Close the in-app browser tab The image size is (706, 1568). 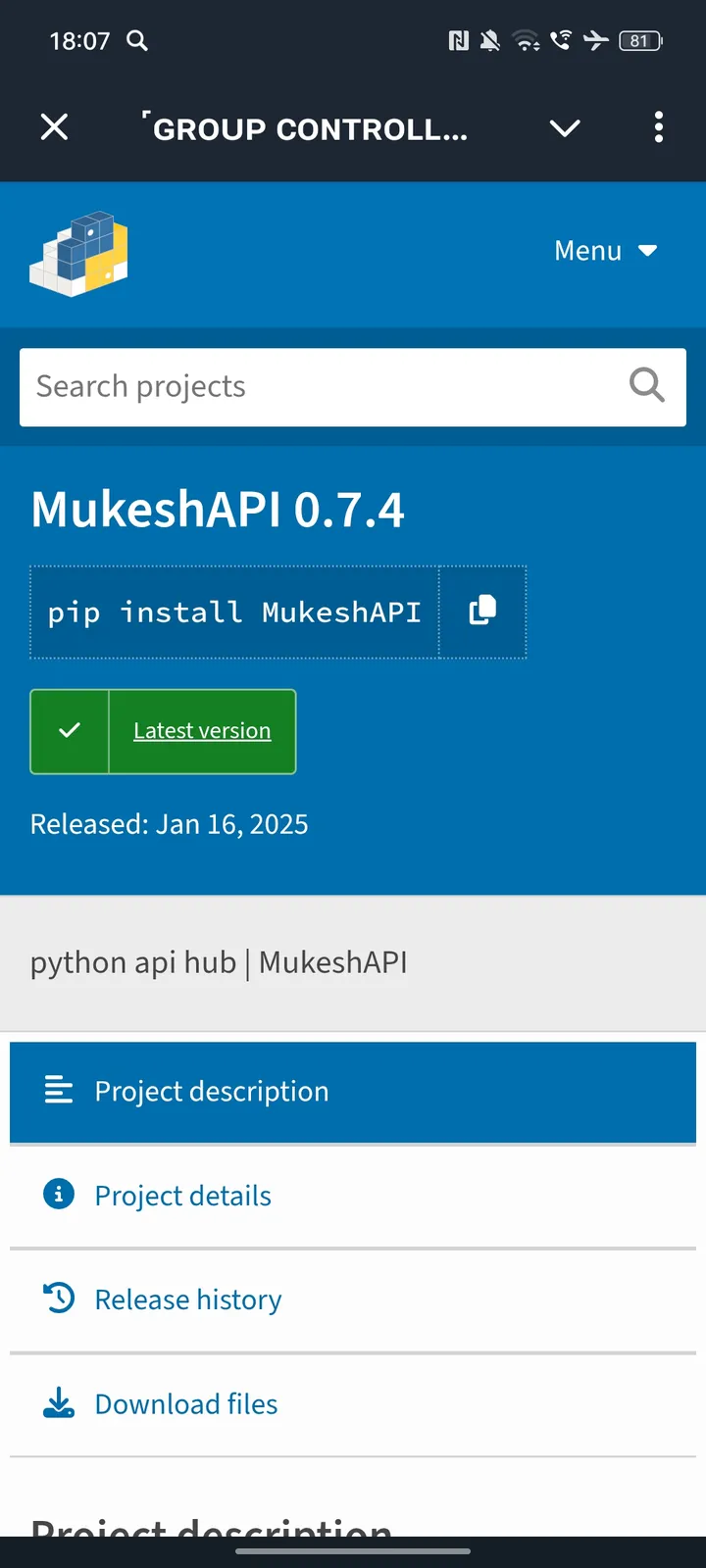[x=55, y=127]
